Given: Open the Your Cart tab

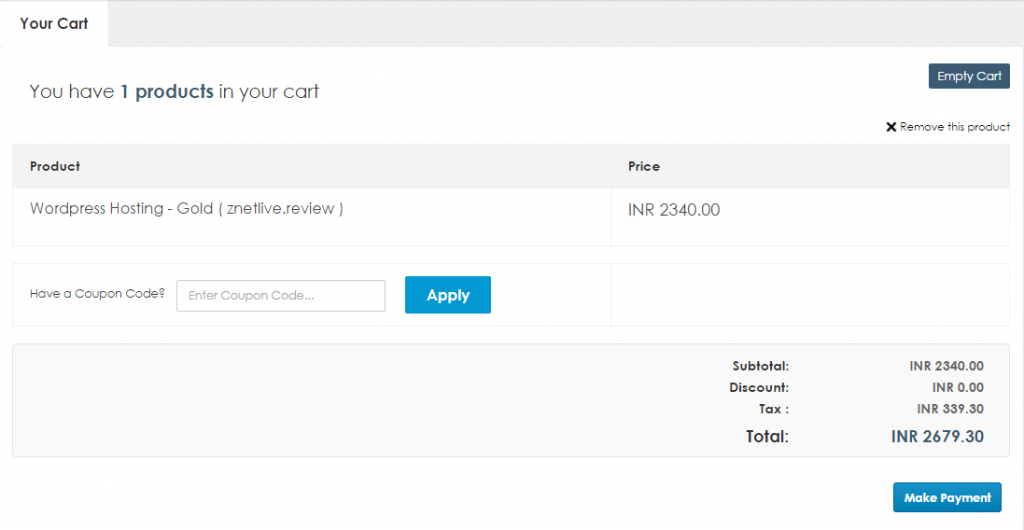Looking at the screenshot, I should pyautogui.click(x=54, y=23).
